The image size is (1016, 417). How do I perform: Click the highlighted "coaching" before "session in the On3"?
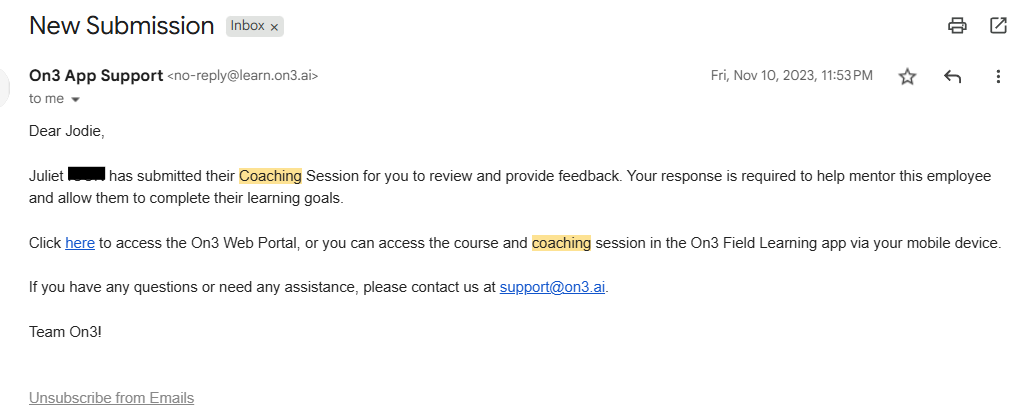click(561, 243)
